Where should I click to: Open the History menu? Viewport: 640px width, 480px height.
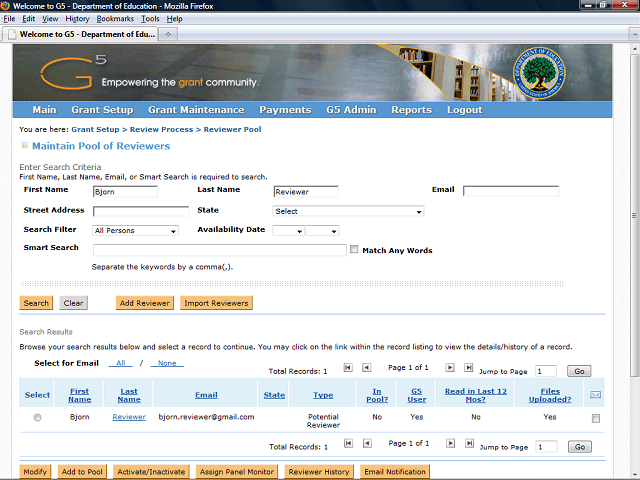coord(77,19)
